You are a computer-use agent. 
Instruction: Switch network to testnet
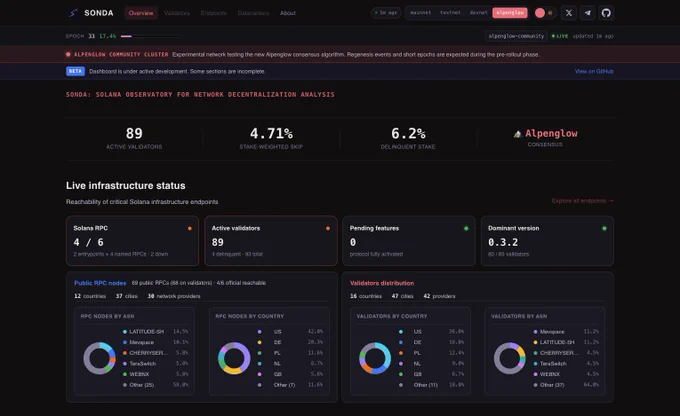[450, 13]
